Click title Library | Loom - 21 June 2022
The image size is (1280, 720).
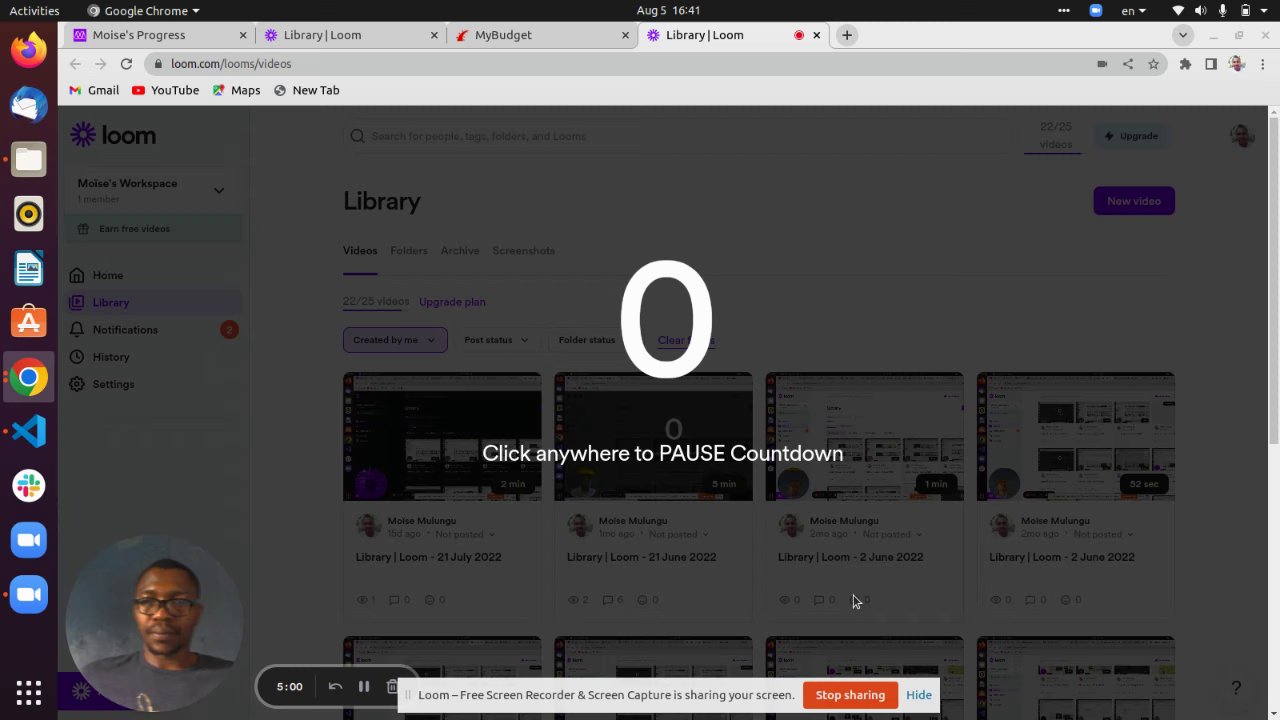click(641, 557)
